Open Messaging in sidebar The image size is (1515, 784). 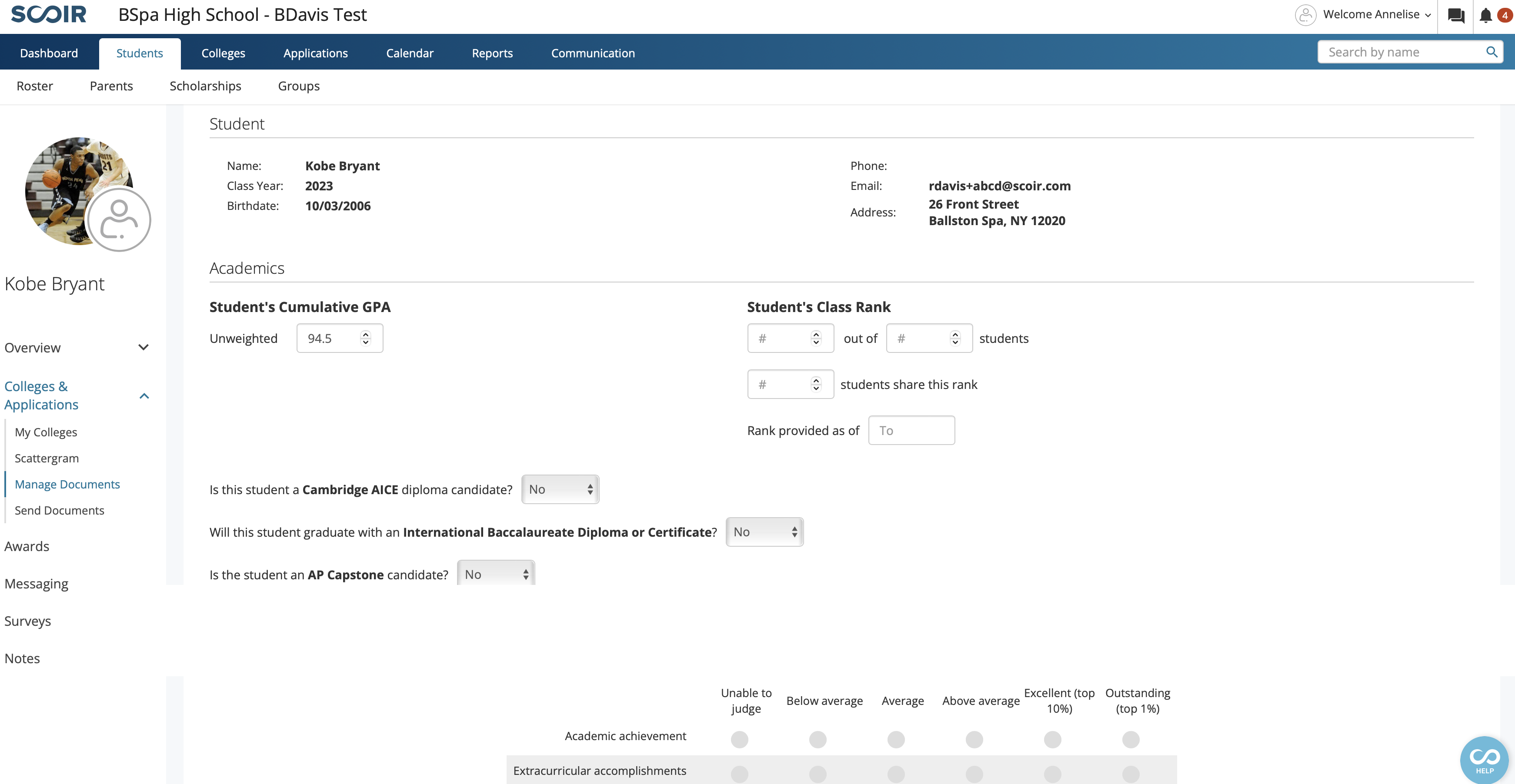[x=37, y=584]
